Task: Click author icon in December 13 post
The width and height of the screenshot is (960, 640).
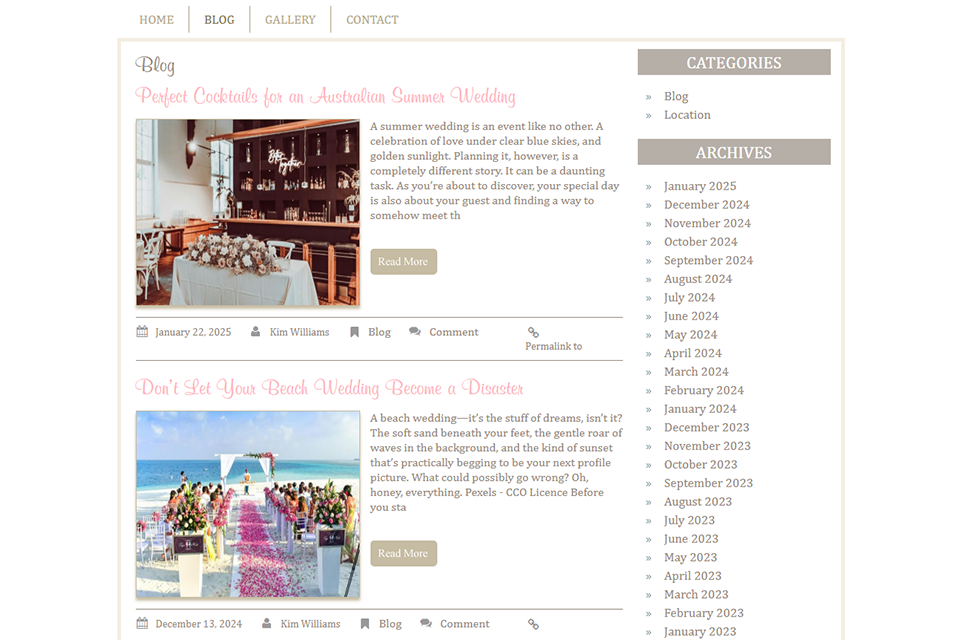Action: coord(266,623)
